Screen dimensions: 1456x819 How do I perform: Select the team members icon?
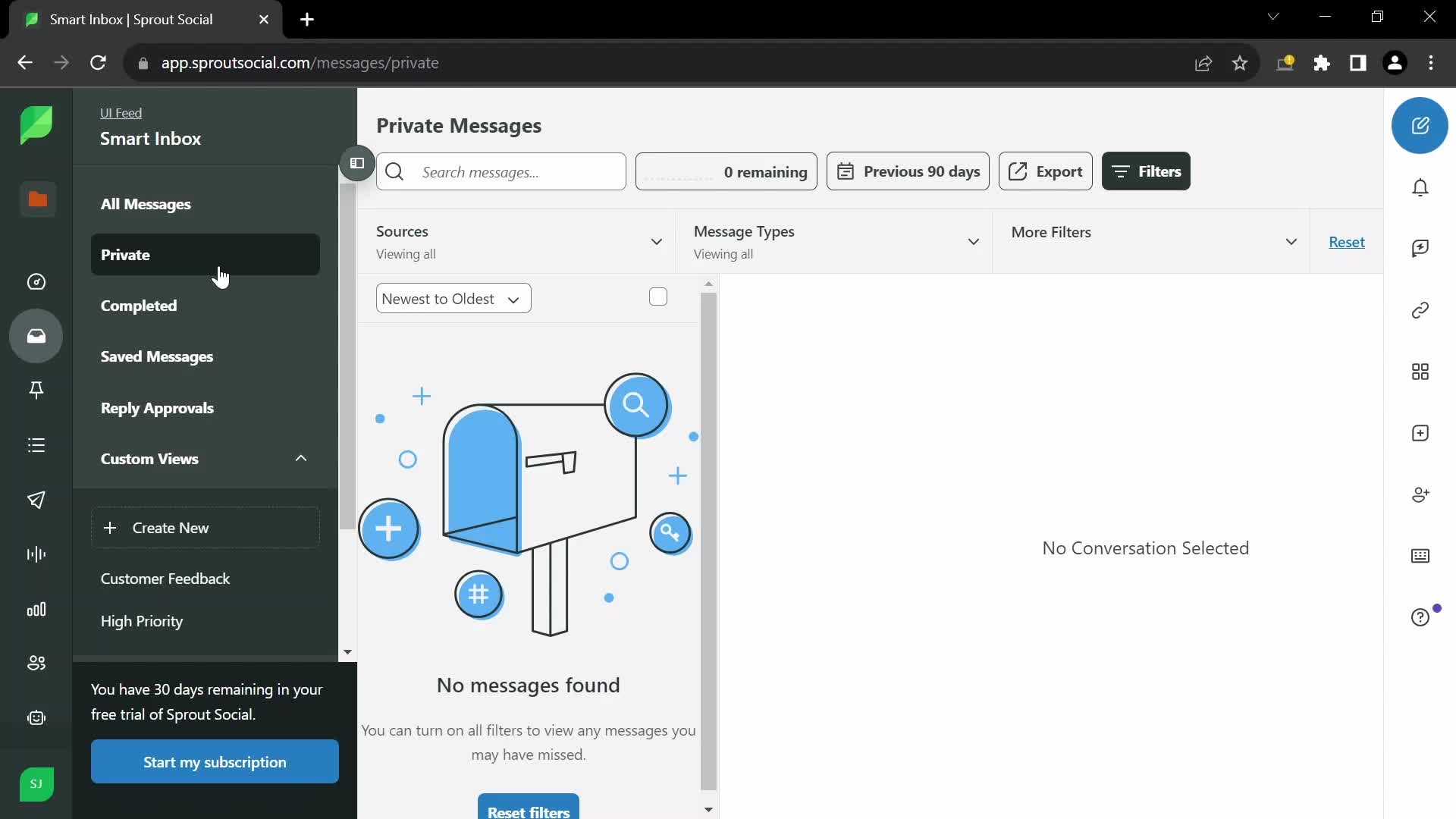pyautogui.click(x=37, y=663)
